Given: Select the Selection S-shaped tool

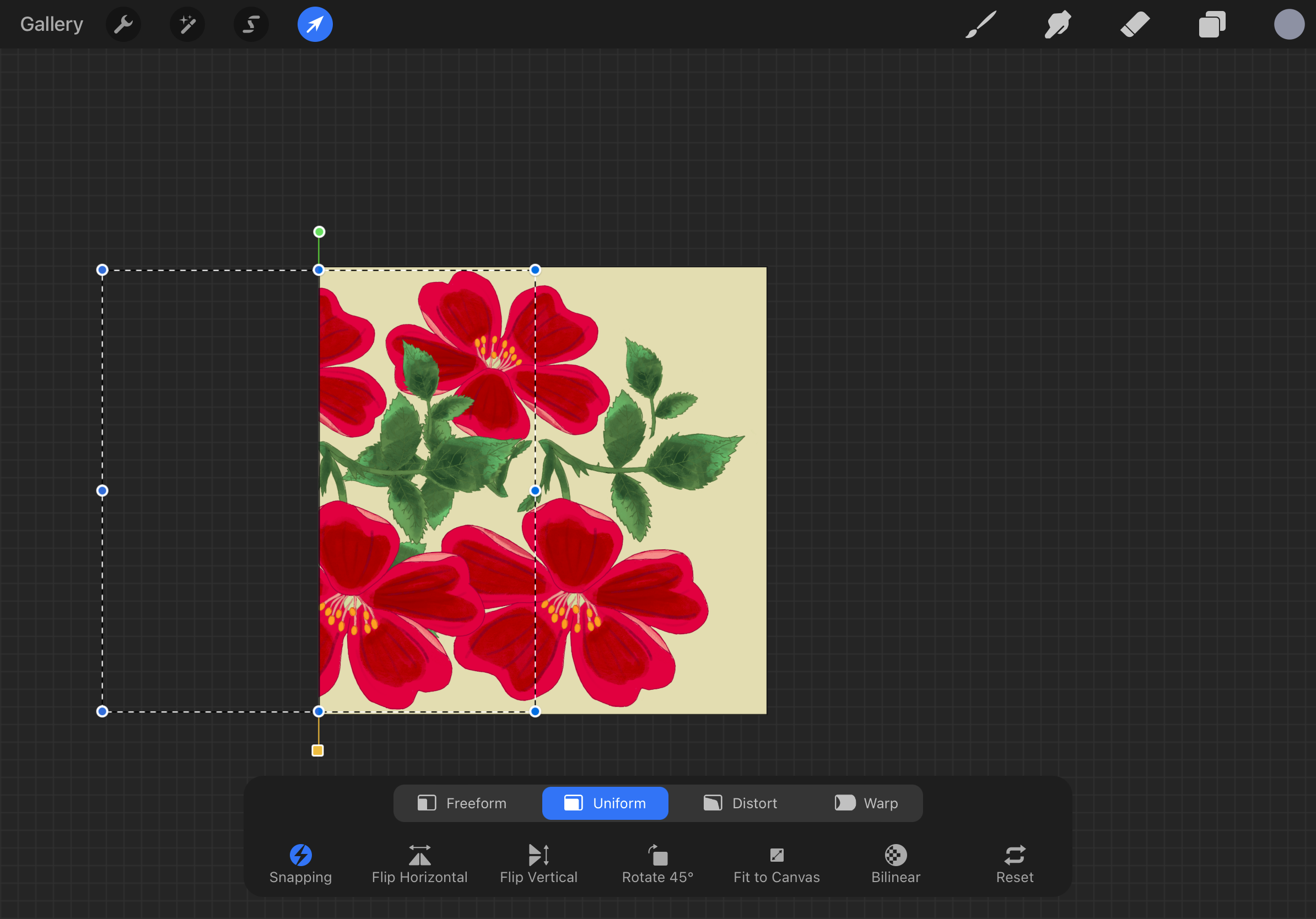Looking at the screenshot, I should (x=251, y=25).
